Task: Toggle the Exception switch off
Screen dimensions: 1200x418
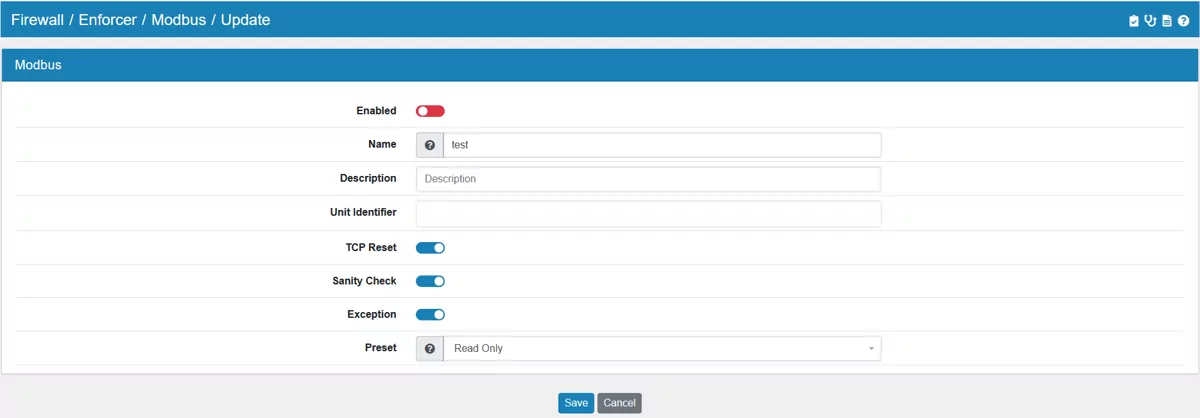Action: [430, 315]
